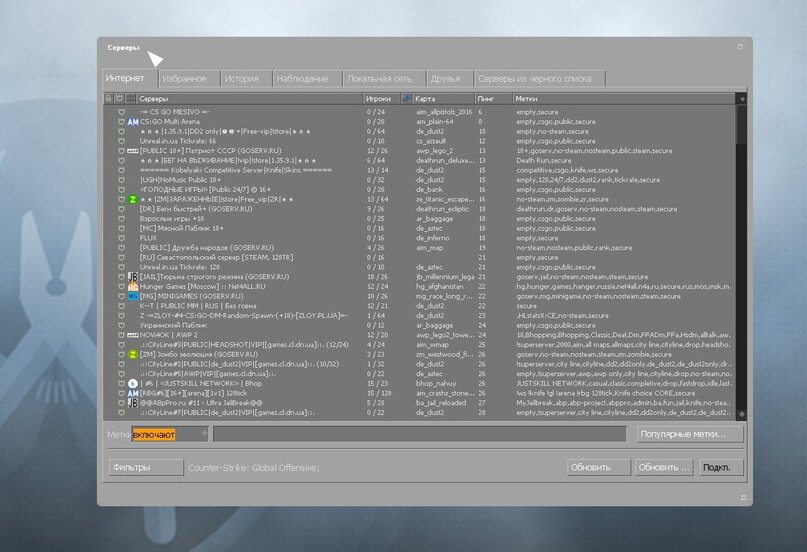Viewport: 807px width, 552px height.
Task: Click shield icon of Украинский Паблик row
Action: point(121,325)
